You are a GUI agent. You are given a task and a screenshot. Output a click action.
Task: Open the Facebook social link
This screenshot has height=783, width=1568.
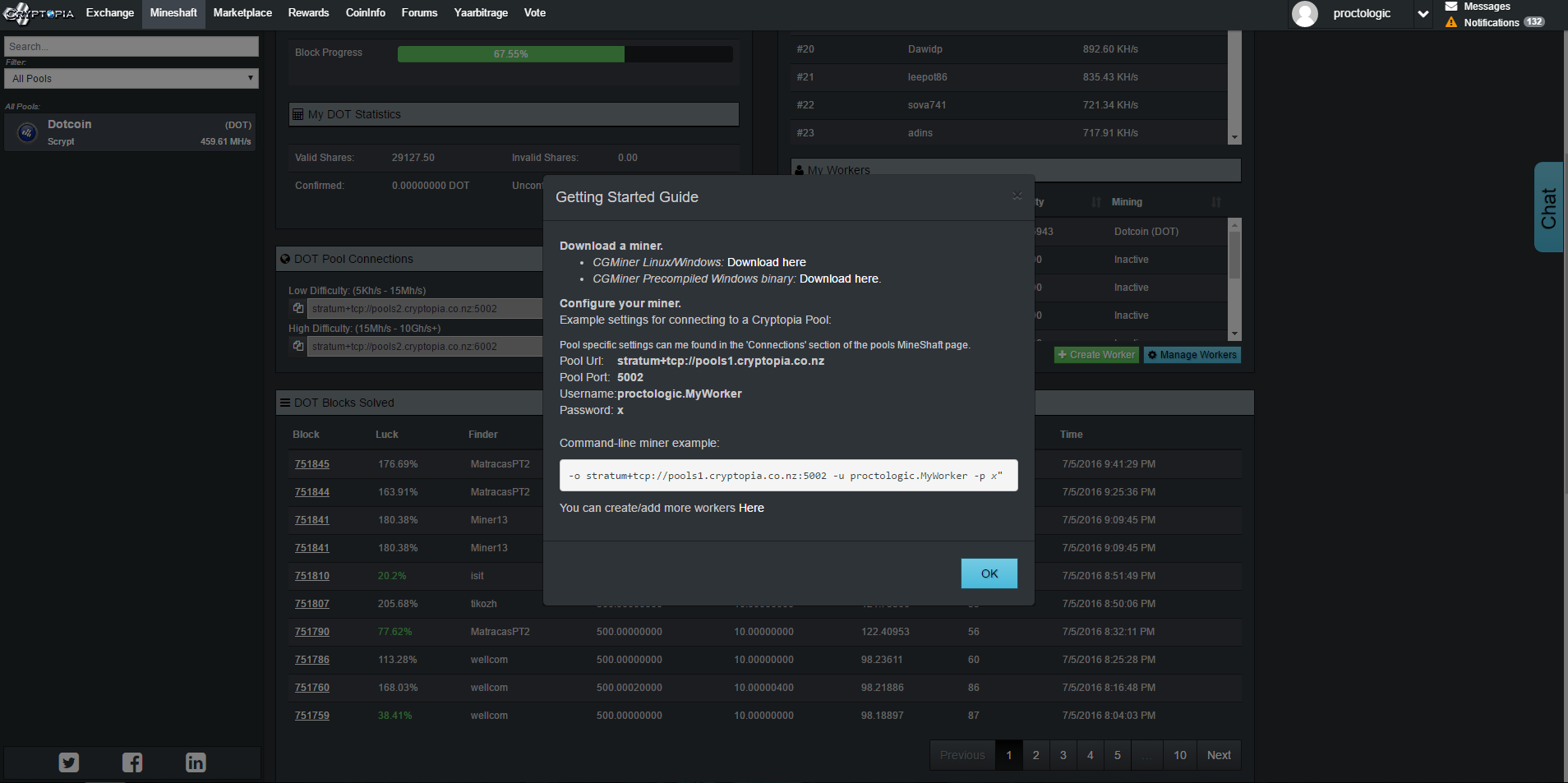132,762
